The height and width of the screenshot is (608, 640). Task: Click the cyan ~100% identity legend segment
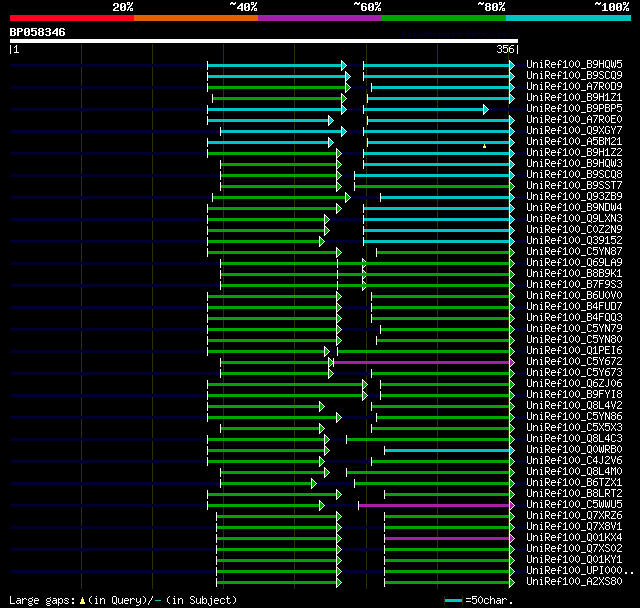[569, 18]
